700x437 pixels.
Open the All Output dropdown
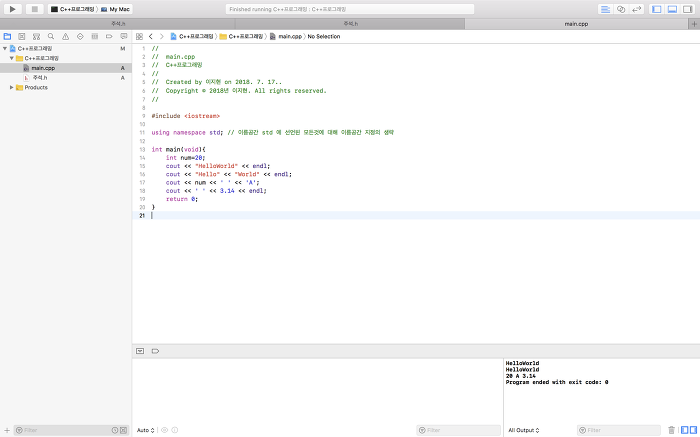524,430
